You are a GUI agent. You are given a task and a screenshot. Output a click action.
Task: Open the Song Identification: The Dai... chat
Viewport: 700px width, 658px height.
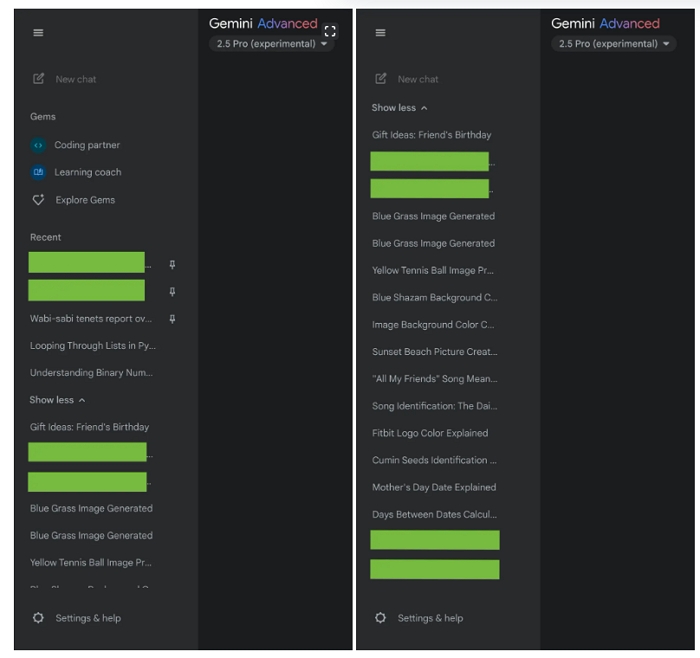point(435,406)
